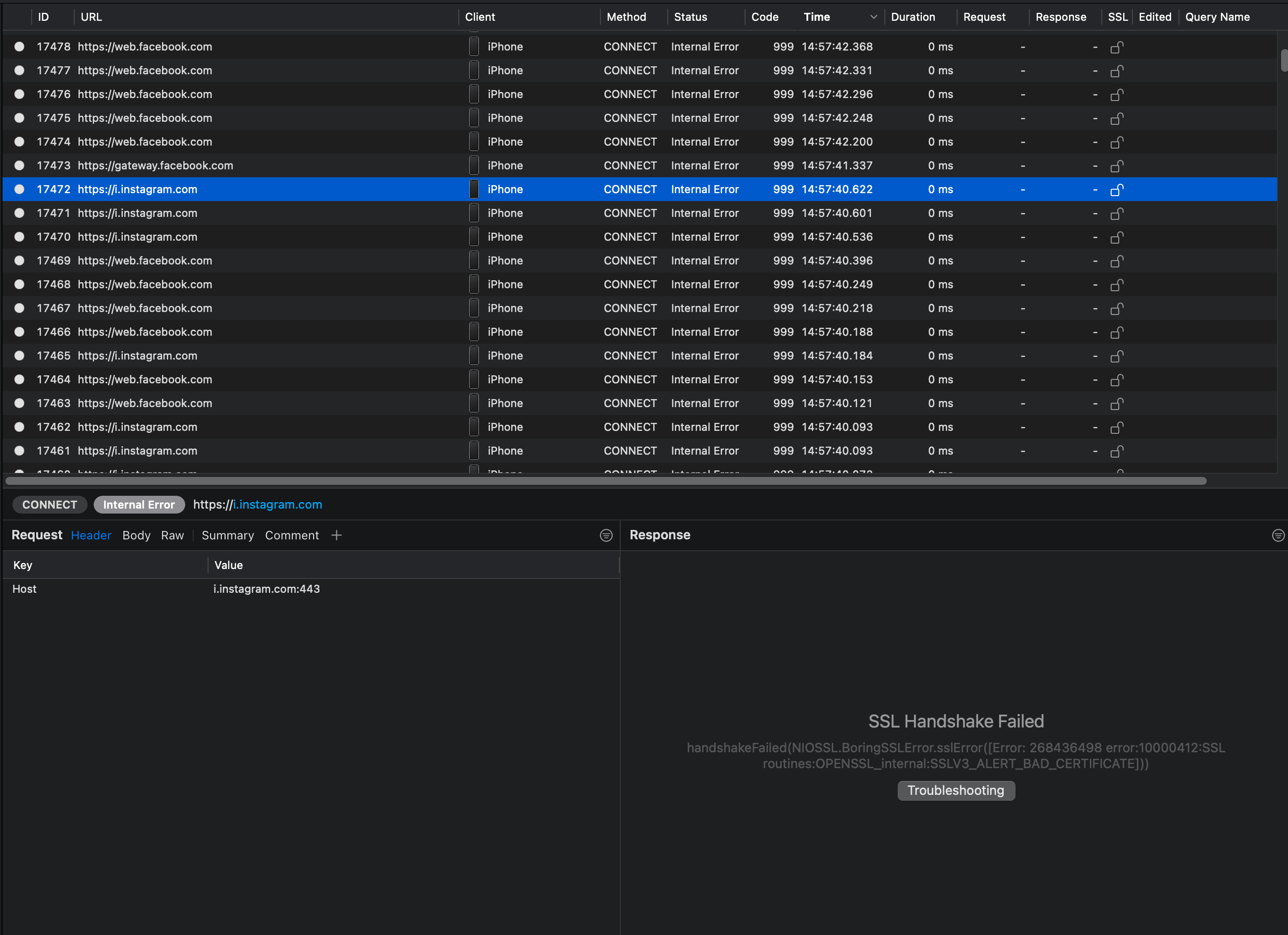Open the Summary tab

tap(227, 535)
